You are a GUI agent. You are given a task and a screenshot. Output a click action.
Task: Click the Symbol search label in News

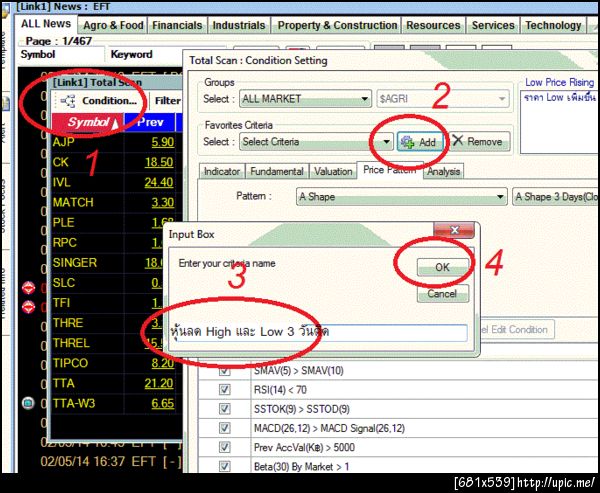pyautogui.click(x=38, y=54)
